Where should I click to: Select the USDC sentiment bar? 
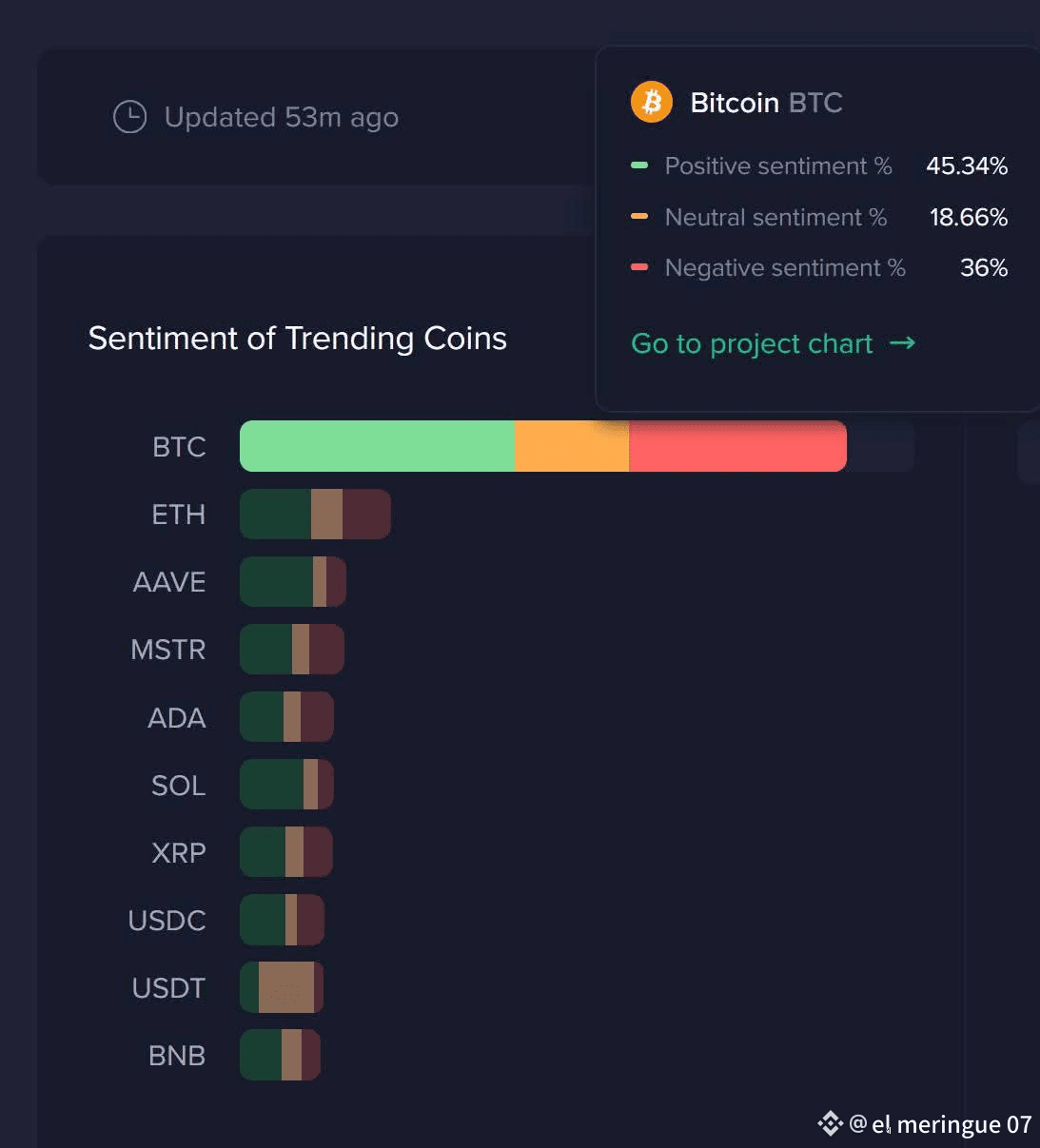[x=282, y=920]
